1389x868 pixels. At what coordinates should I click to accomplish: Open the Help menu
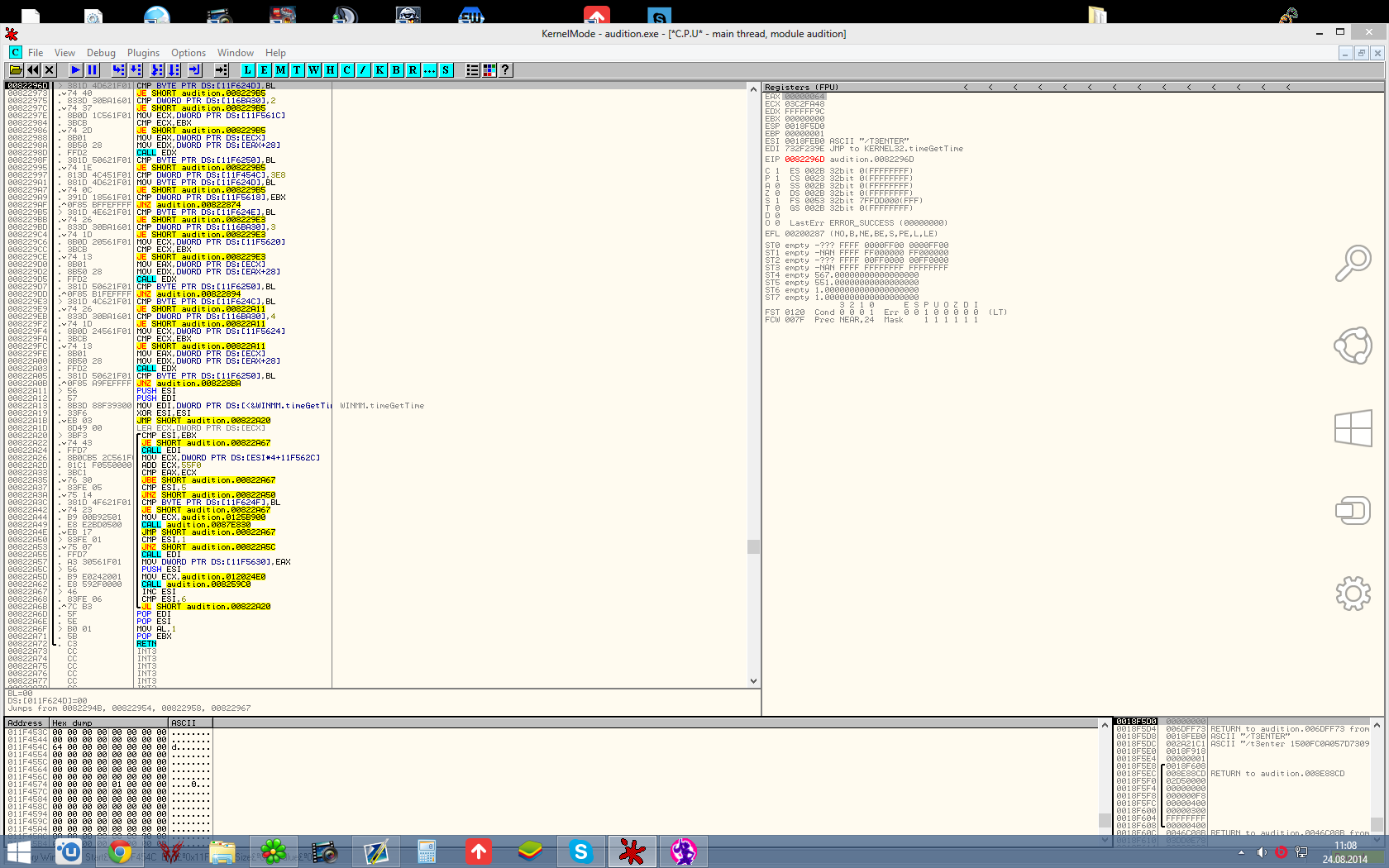[275, 52]
